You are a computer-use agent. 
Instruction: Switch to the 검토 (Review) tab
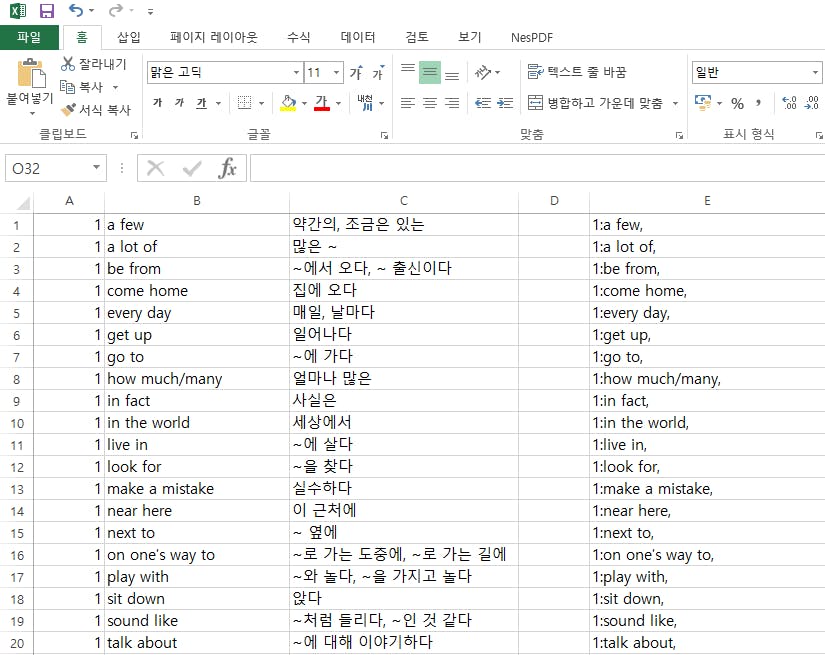[x=417, y=37]
